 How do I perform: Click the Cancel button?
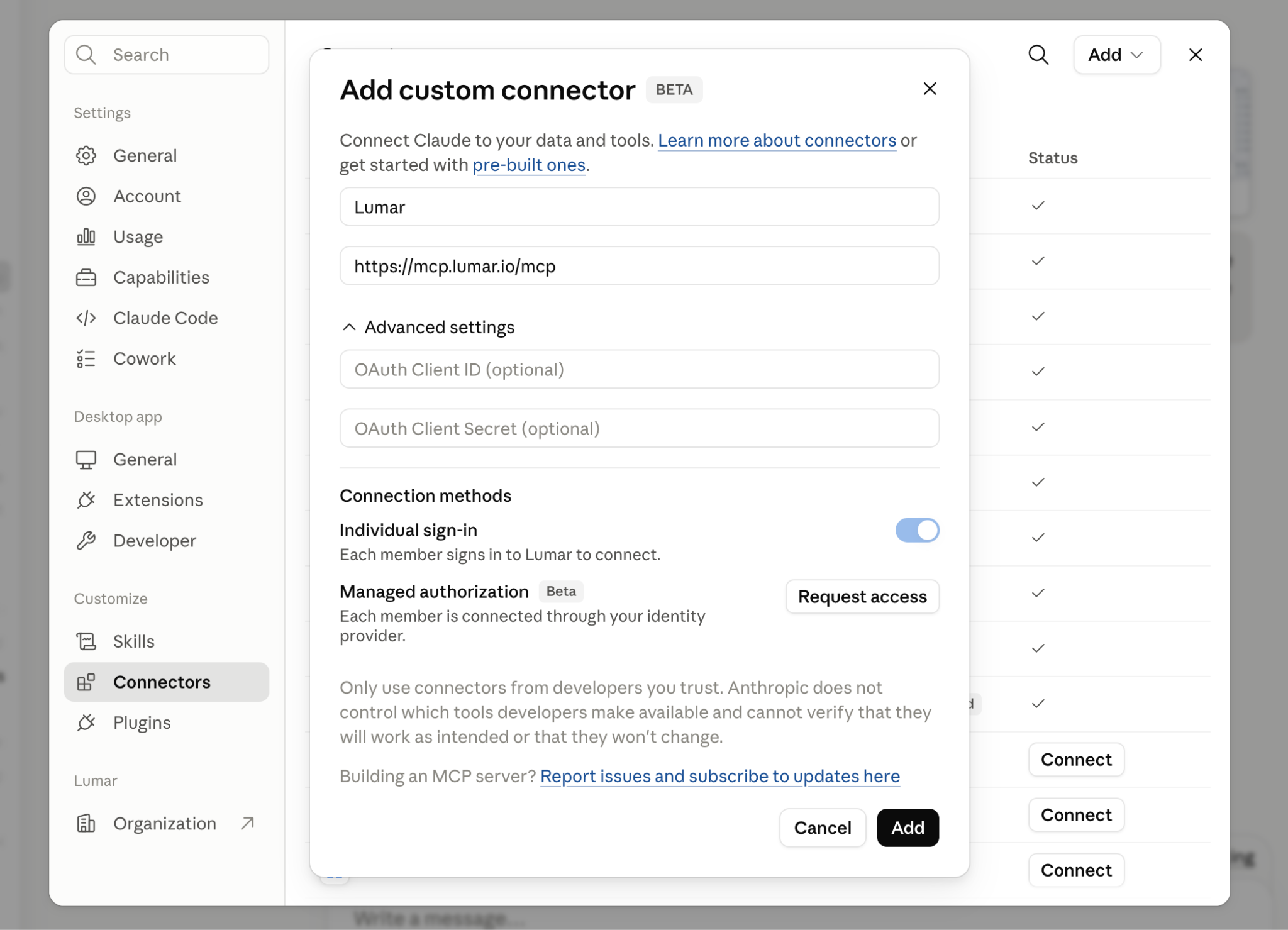[823, 828]
